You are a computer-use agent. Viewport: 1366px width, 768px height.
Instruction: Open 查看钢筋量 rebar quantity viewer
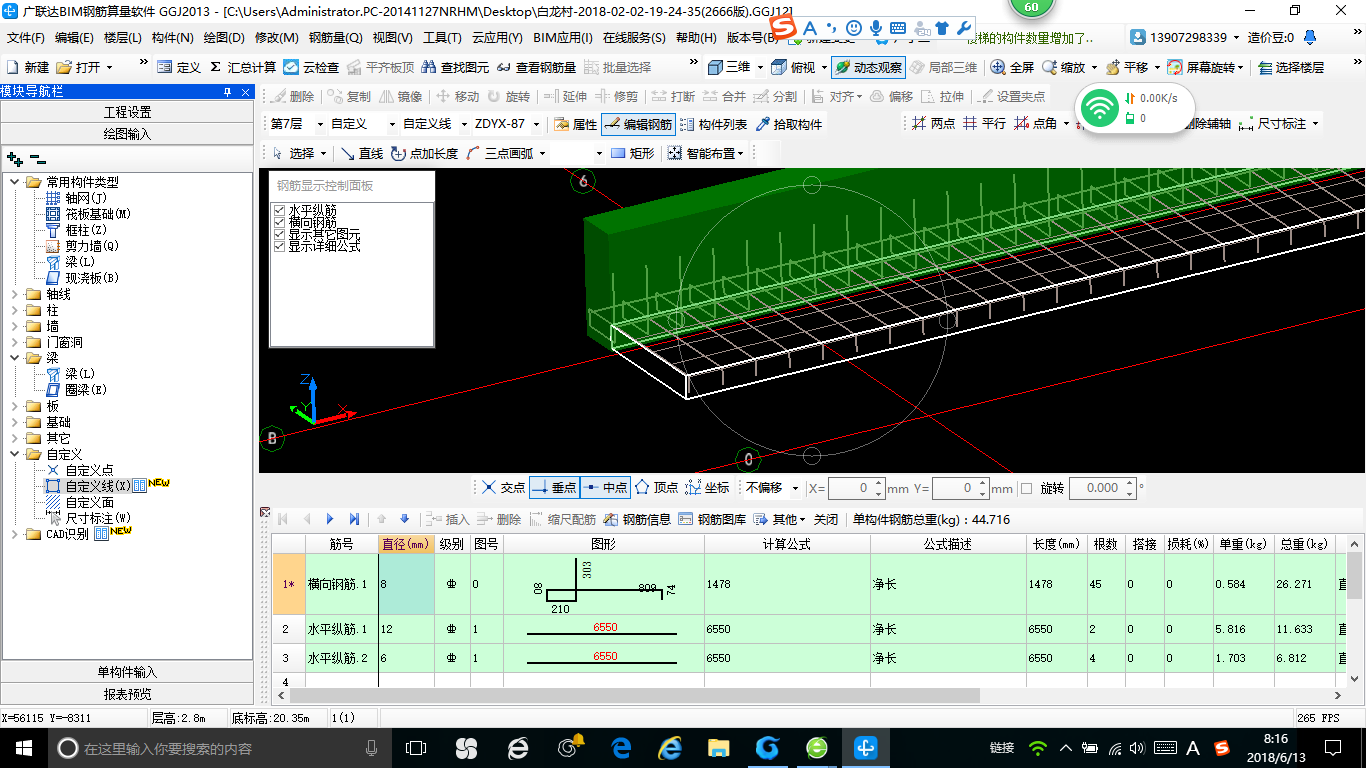click(x=535, y=67)
